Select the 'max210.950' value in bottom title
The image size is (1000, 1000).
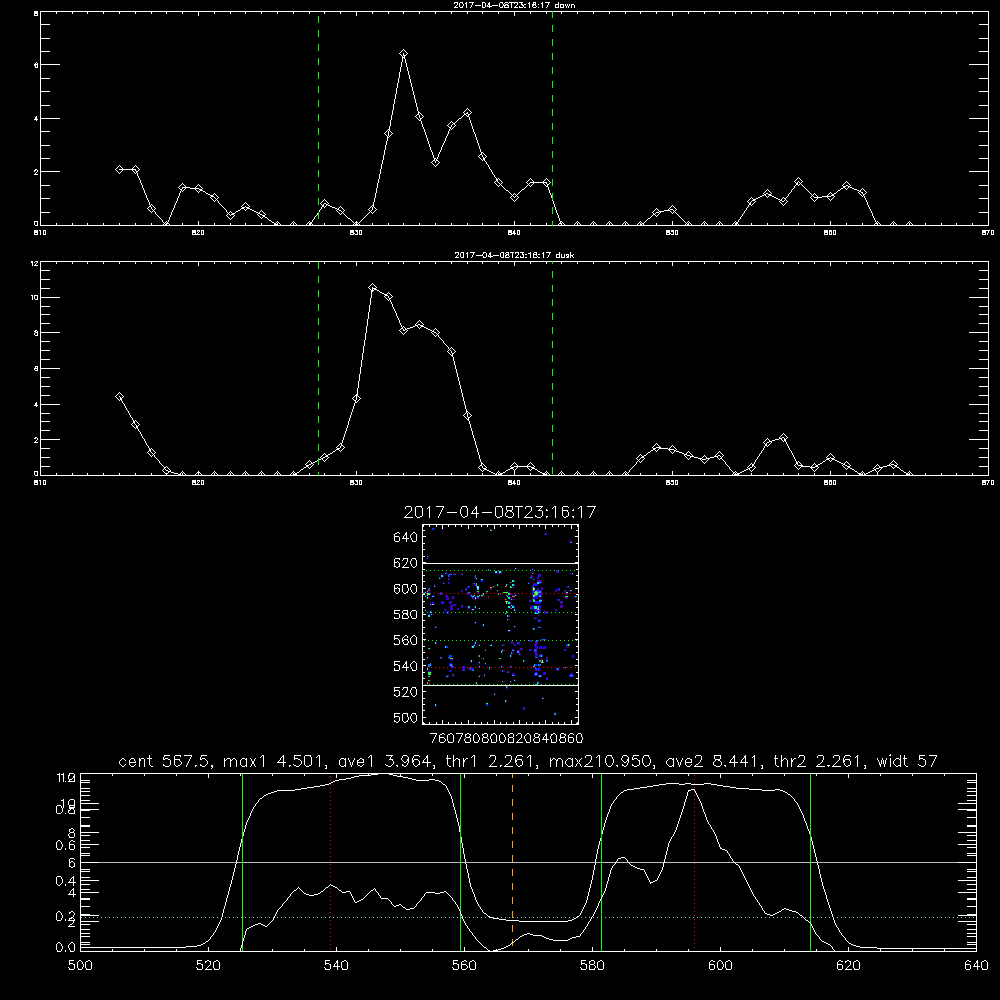599,761
